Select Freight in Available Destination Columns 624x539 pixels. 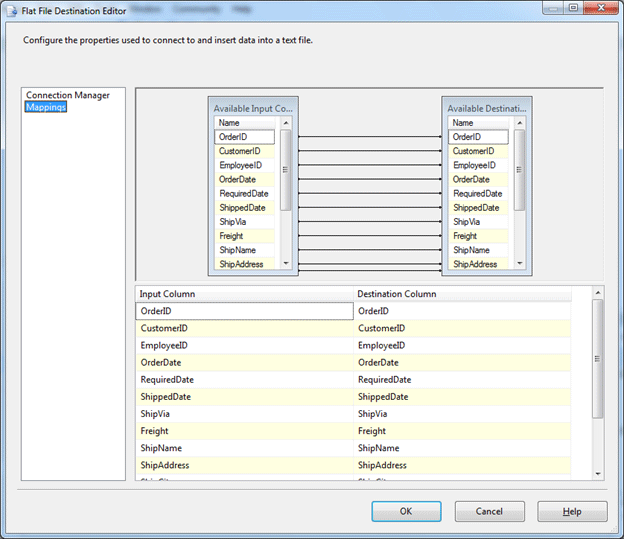(478, 236)
